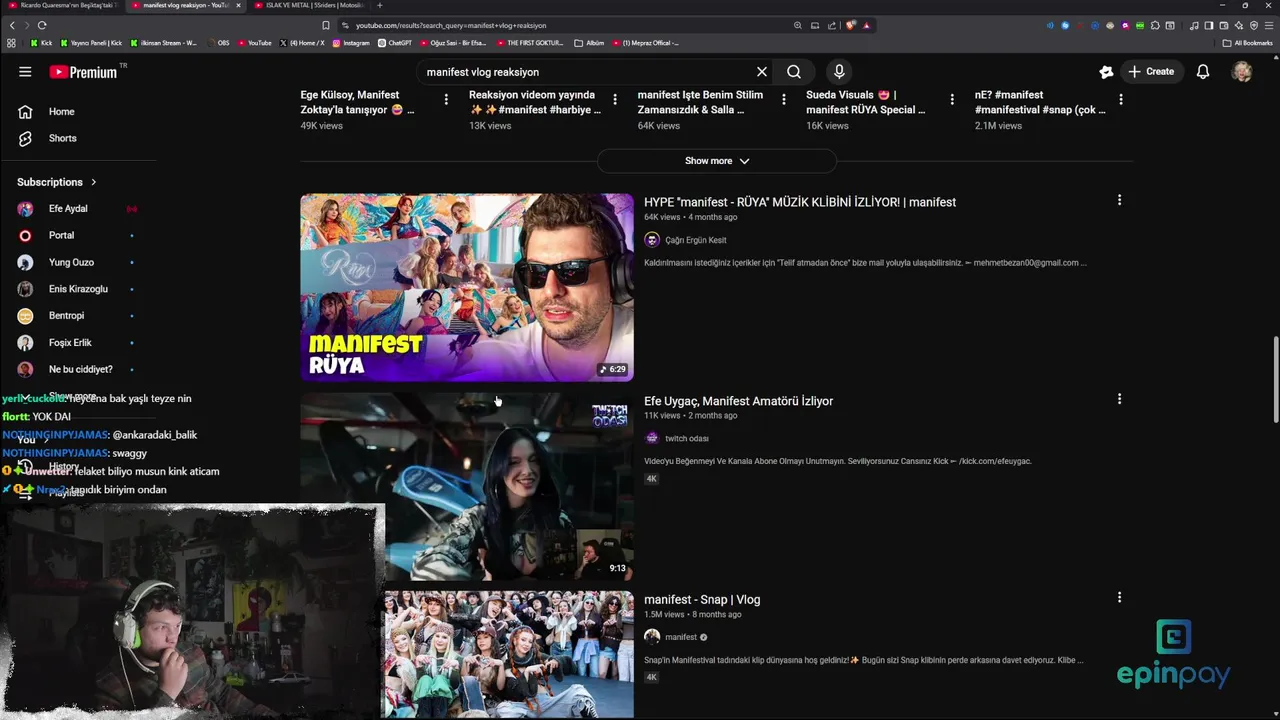Open the account avatar menu

coord(1242,72)
